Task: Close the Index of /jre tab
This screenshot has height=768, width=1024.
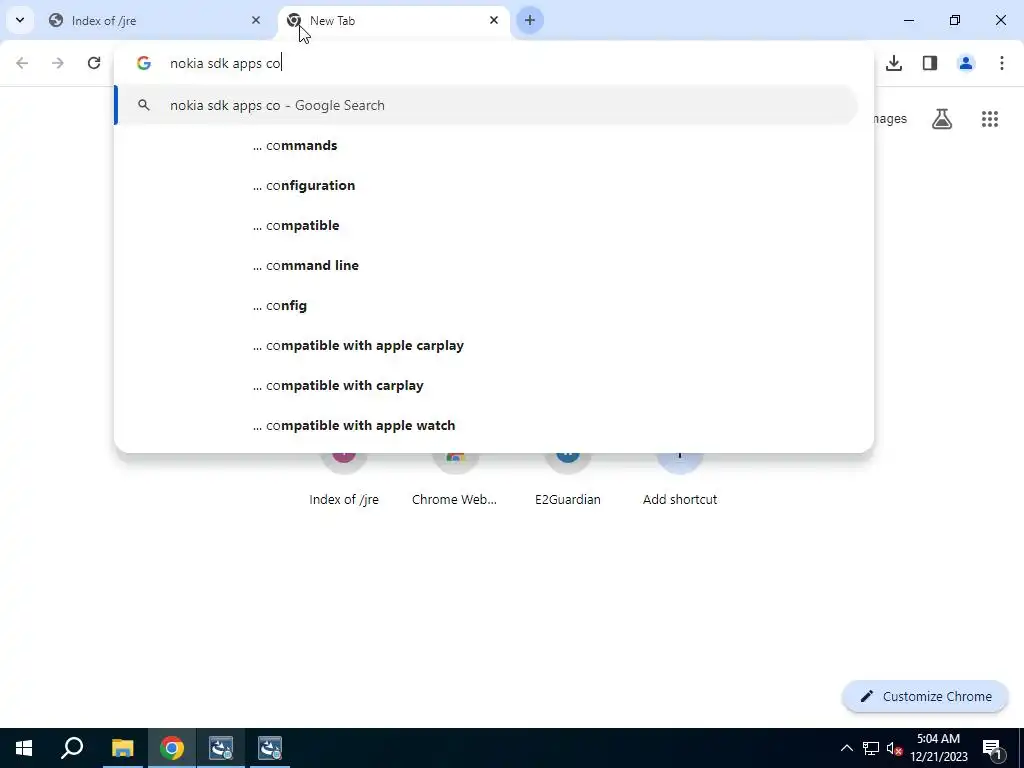Action: click(x=256, y=20)
